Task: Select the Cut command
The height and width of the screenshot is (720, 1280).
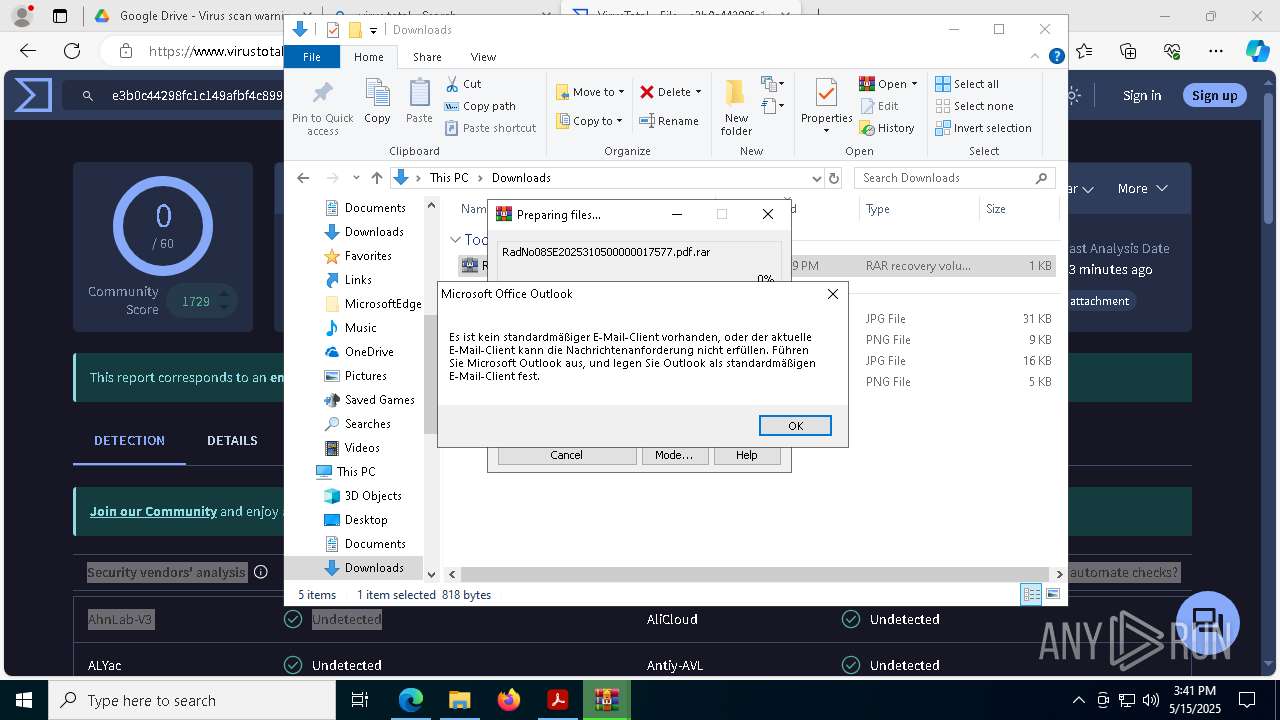Action: click(463, 84)
